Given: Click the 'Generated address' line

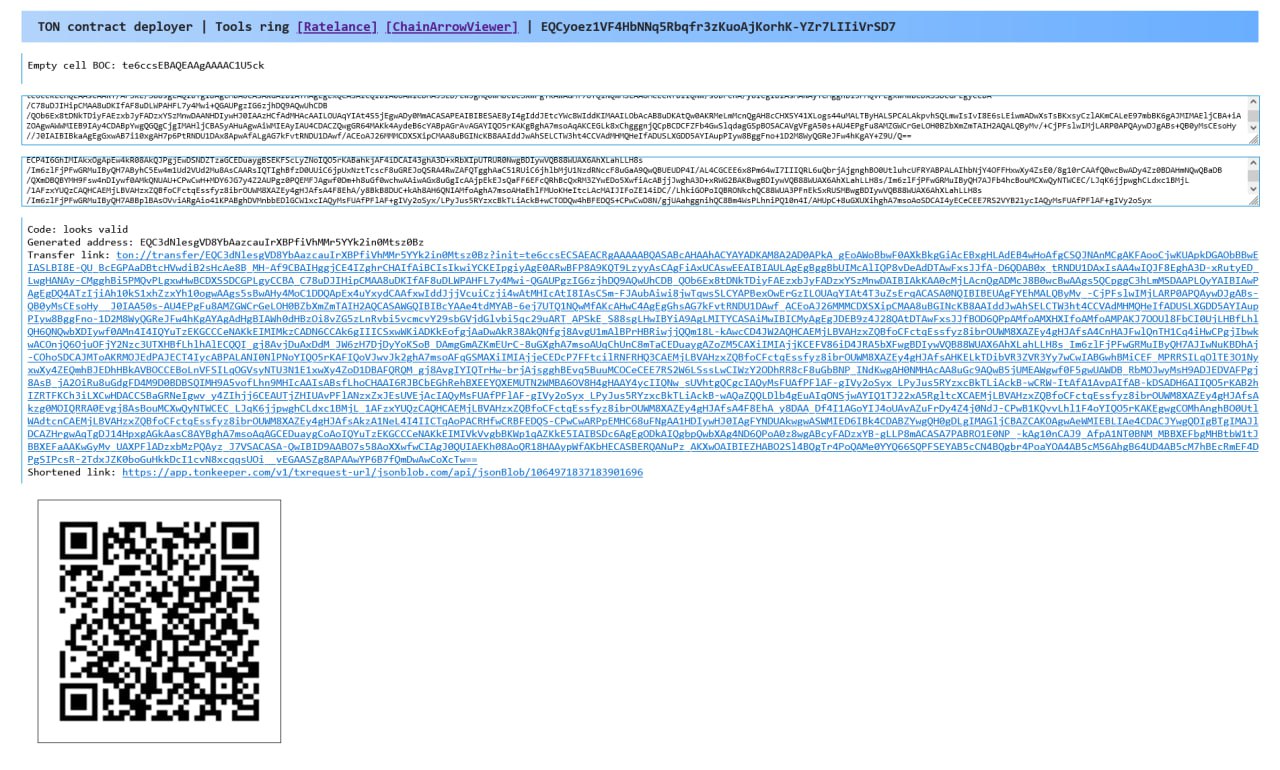Looking at the screenshot, I should click(x=225, y=242).
